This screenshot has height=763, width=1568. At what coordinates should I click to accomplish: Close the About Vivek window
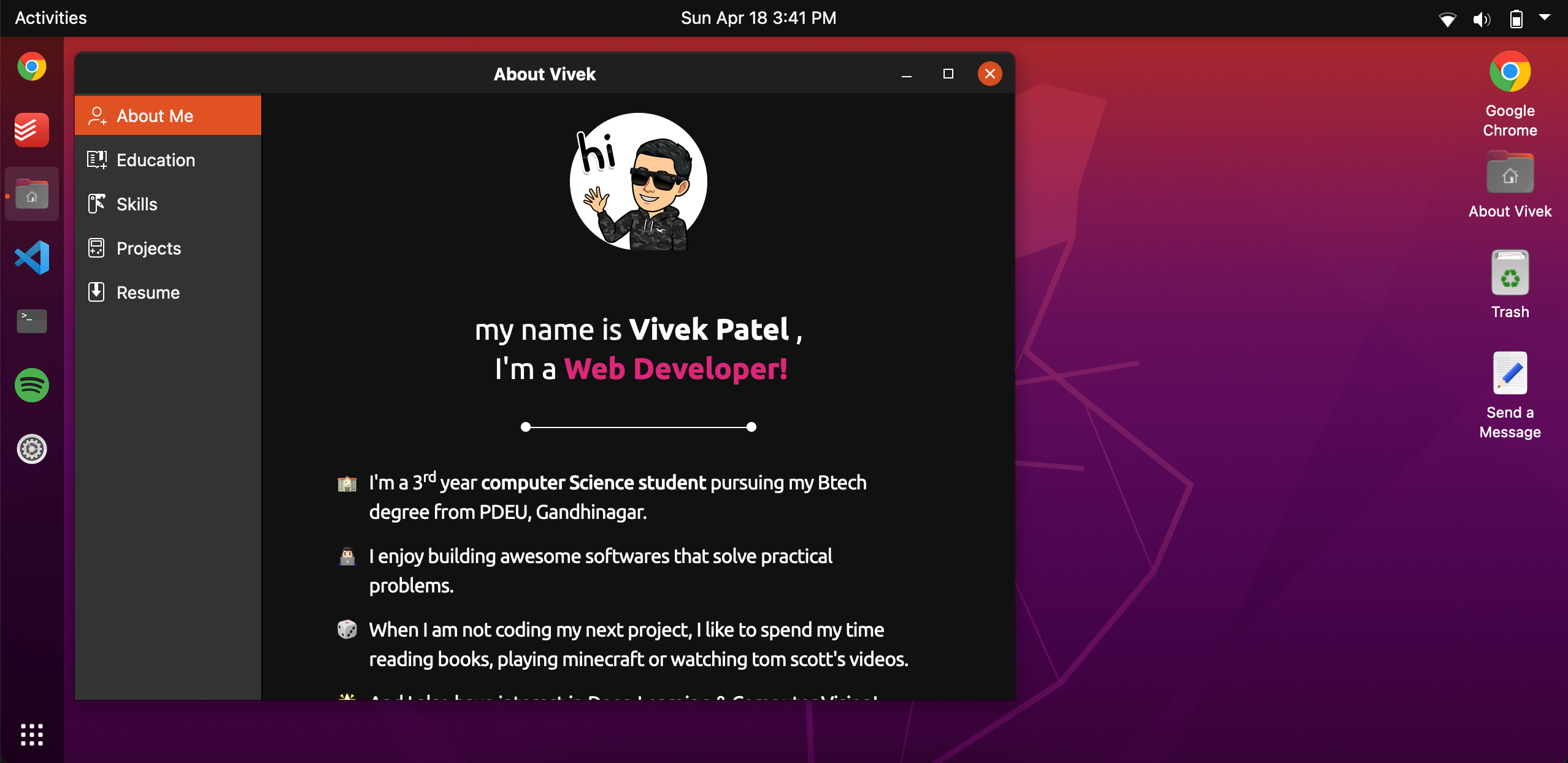[990, 74]
